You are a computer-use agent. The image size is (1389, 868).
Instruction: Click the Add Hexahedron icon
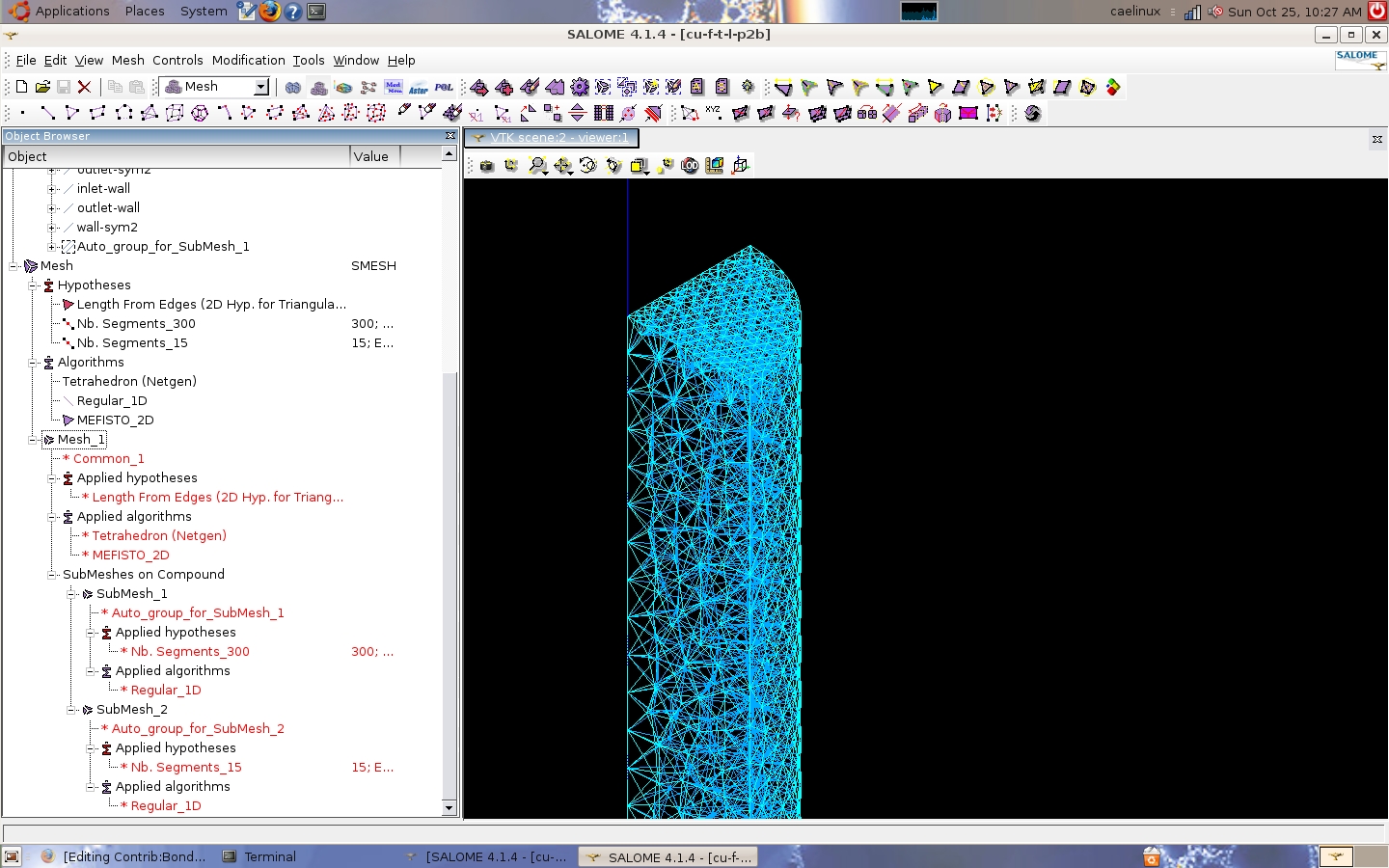tap(175, 113)
